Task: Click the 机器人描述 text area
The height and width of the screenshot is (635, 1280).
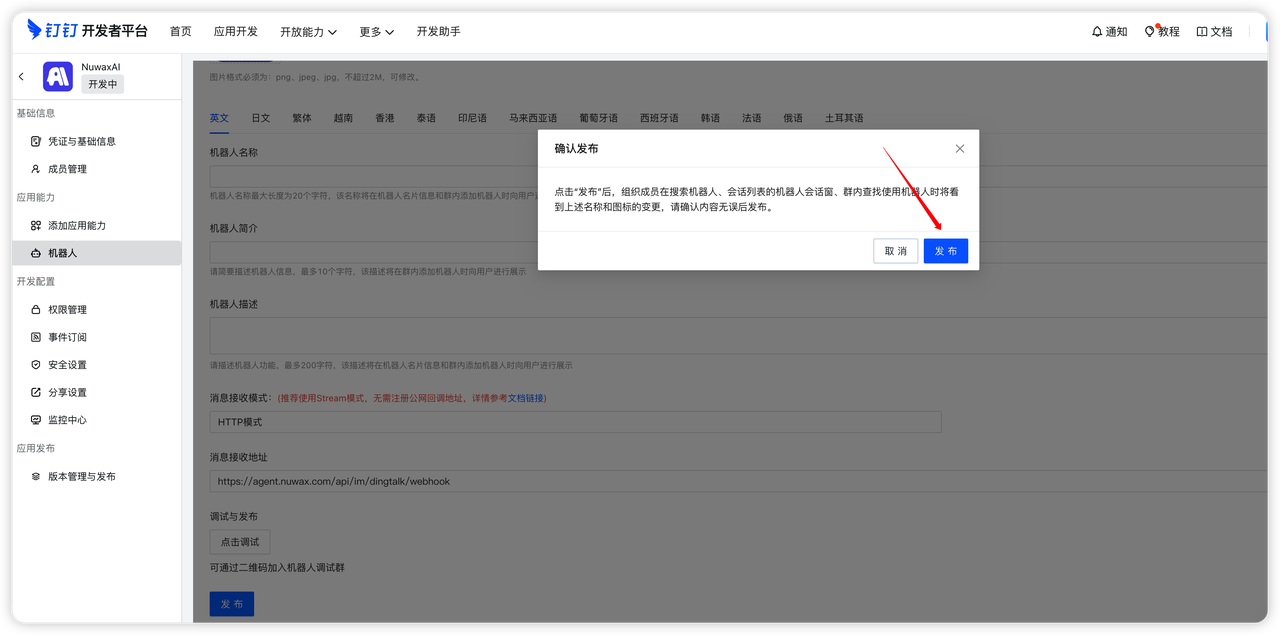Action: tap(738, 336)
